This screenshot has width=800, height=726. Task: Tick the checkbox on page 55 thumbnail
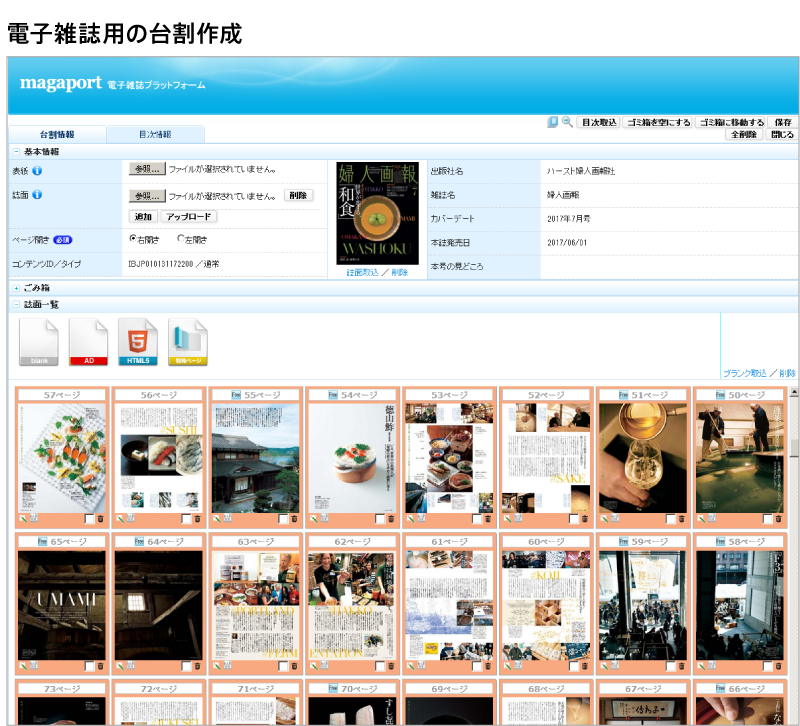pyautogui.click(x=283, y=519)
